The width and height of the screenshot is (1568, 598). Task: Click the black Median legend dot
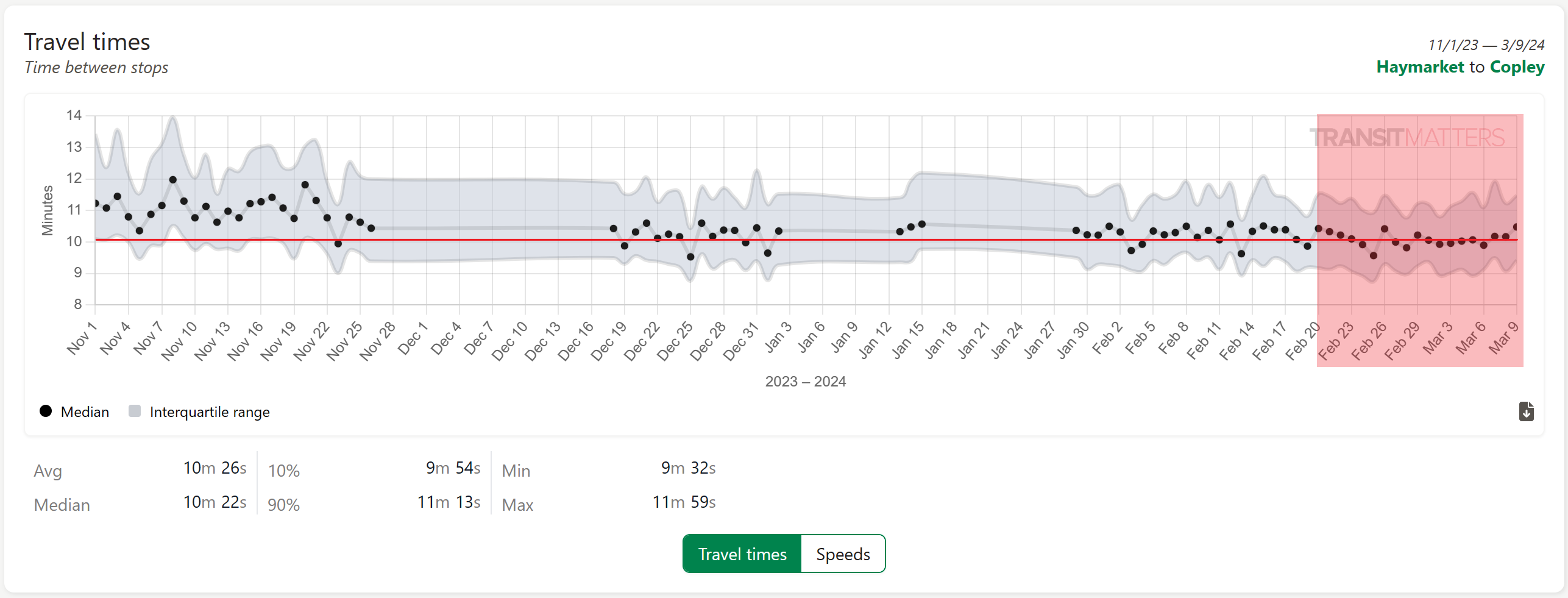click(46, 411)
